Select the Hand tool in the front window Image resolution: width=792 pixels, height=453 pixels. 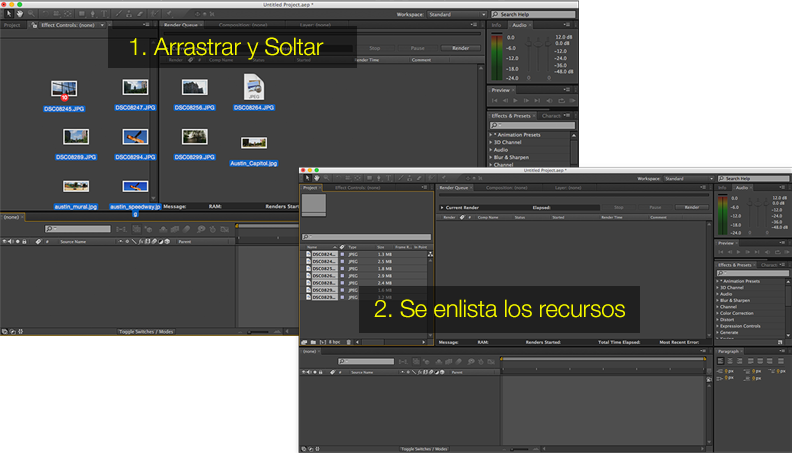coord(317,178)
